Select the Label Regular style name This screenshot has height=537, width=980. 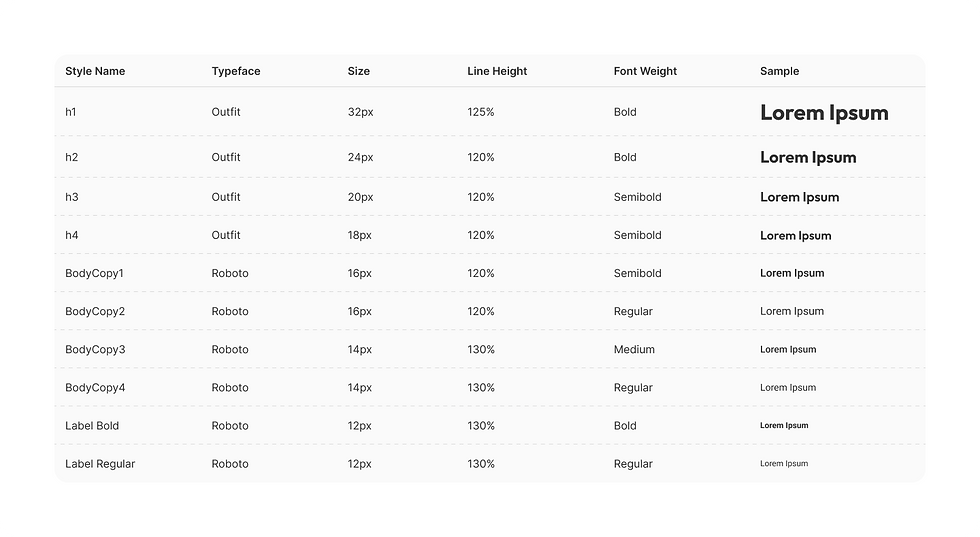(x=100, y=464)
